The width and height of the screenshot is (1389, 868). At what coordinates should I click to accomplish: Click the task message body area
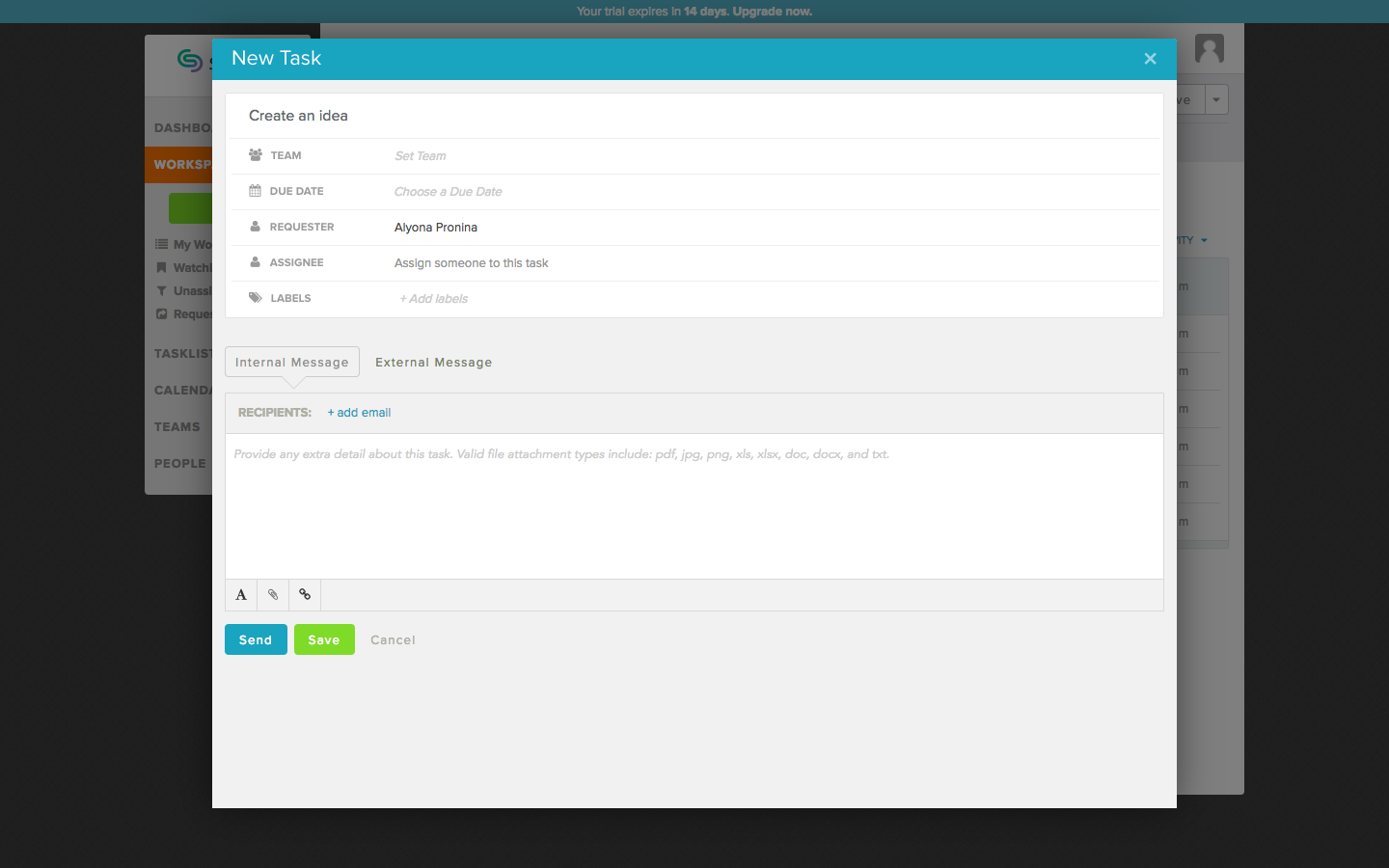tap(694, 506)
